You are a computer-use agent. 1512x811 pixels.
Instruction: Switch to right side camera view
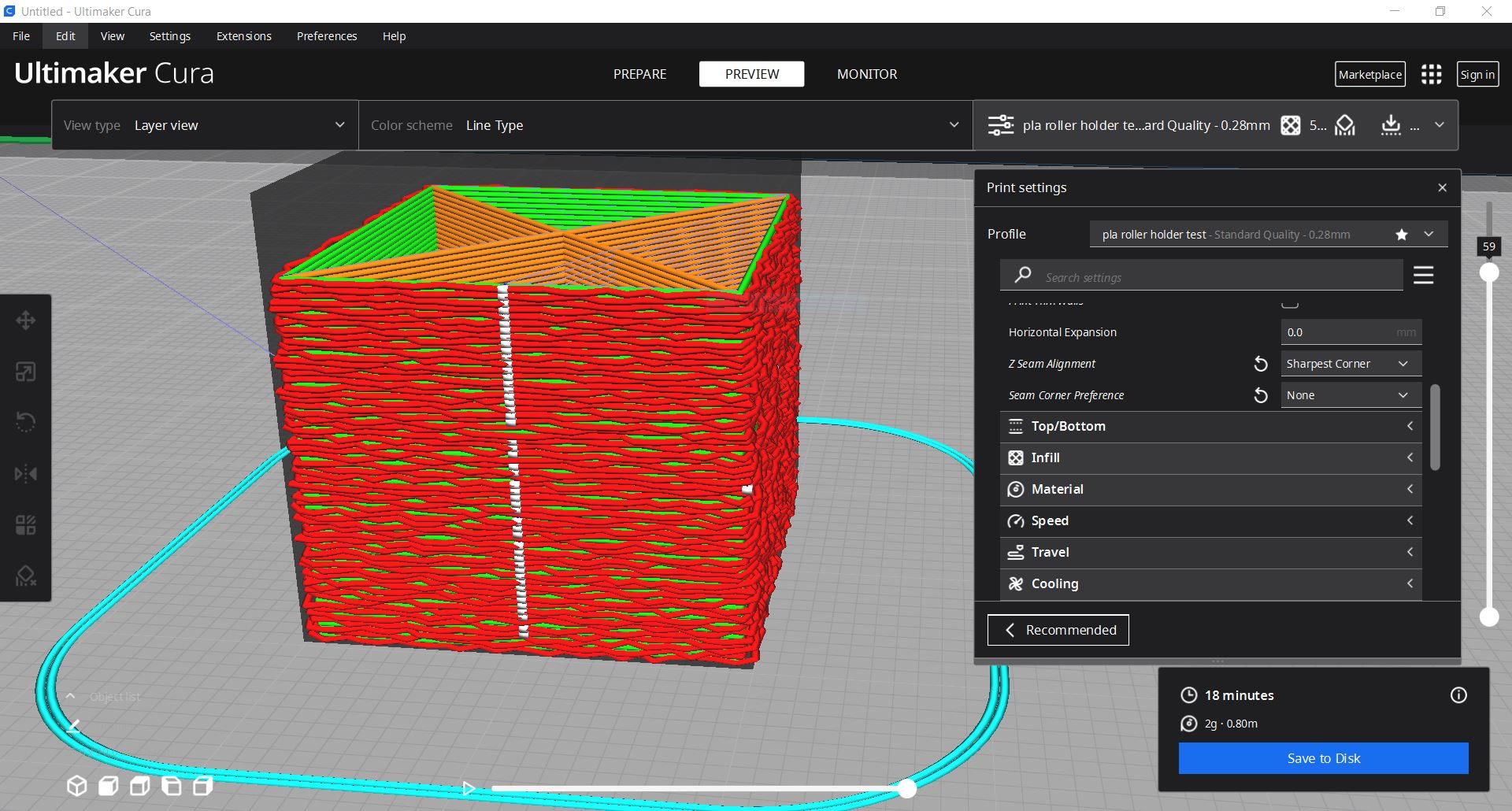pyautogui.click(x=202, y=786)
